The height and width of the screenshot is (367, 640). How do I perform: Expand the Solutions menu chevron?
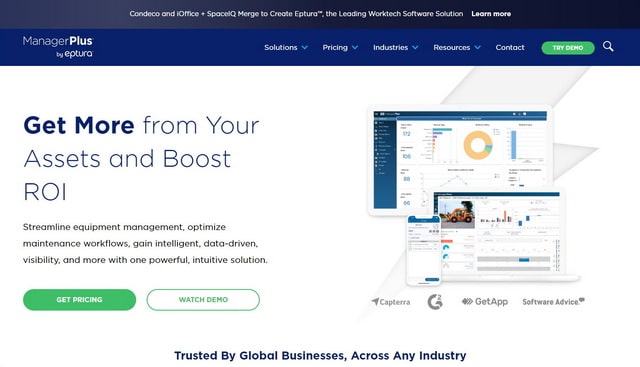tap(304, 47)
